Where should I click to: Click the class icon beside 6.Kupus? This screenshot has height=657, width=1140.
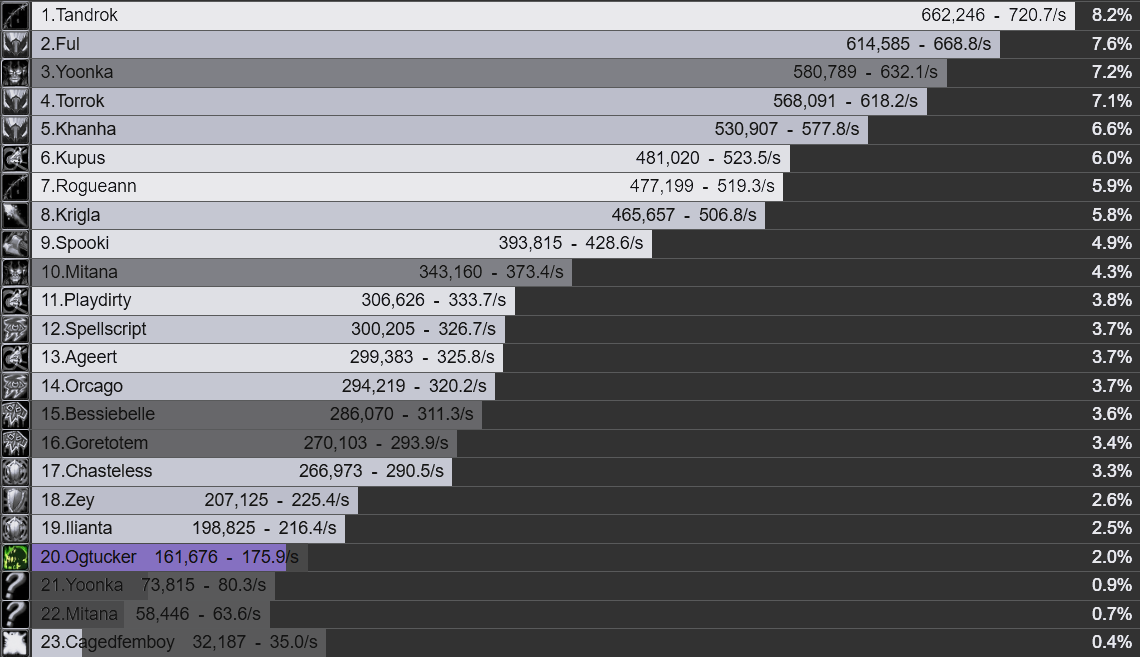15,158
